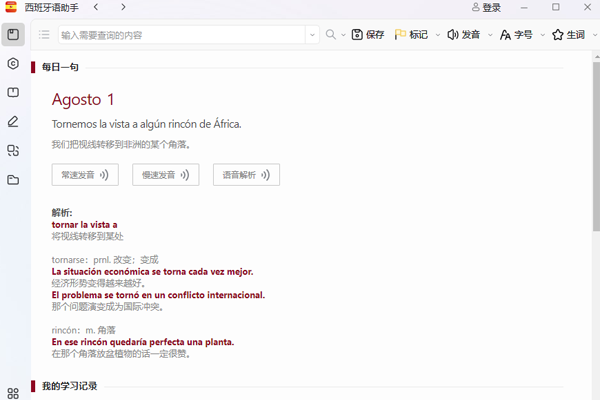Image resolution: width=600 pixels, height=400 pixels.
Task: Click the scrollbar up arrow
Action: (x=597, y=57)
